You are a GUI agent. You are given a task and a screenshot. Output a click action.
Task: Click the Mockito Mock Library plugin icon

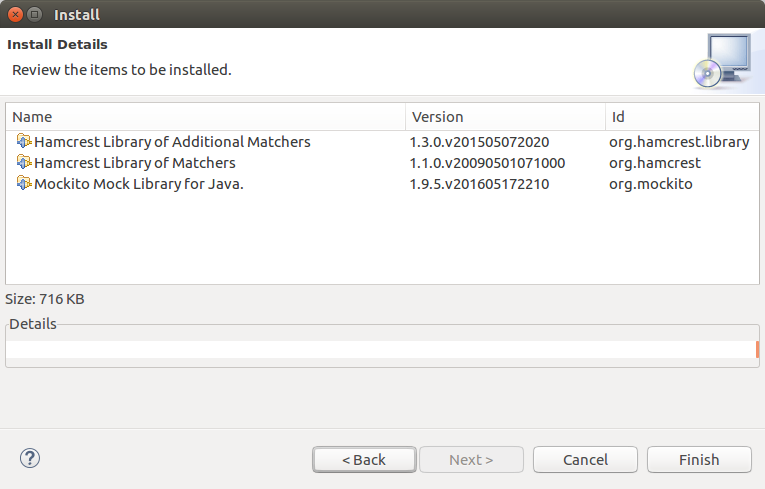[x=24, y=183]
